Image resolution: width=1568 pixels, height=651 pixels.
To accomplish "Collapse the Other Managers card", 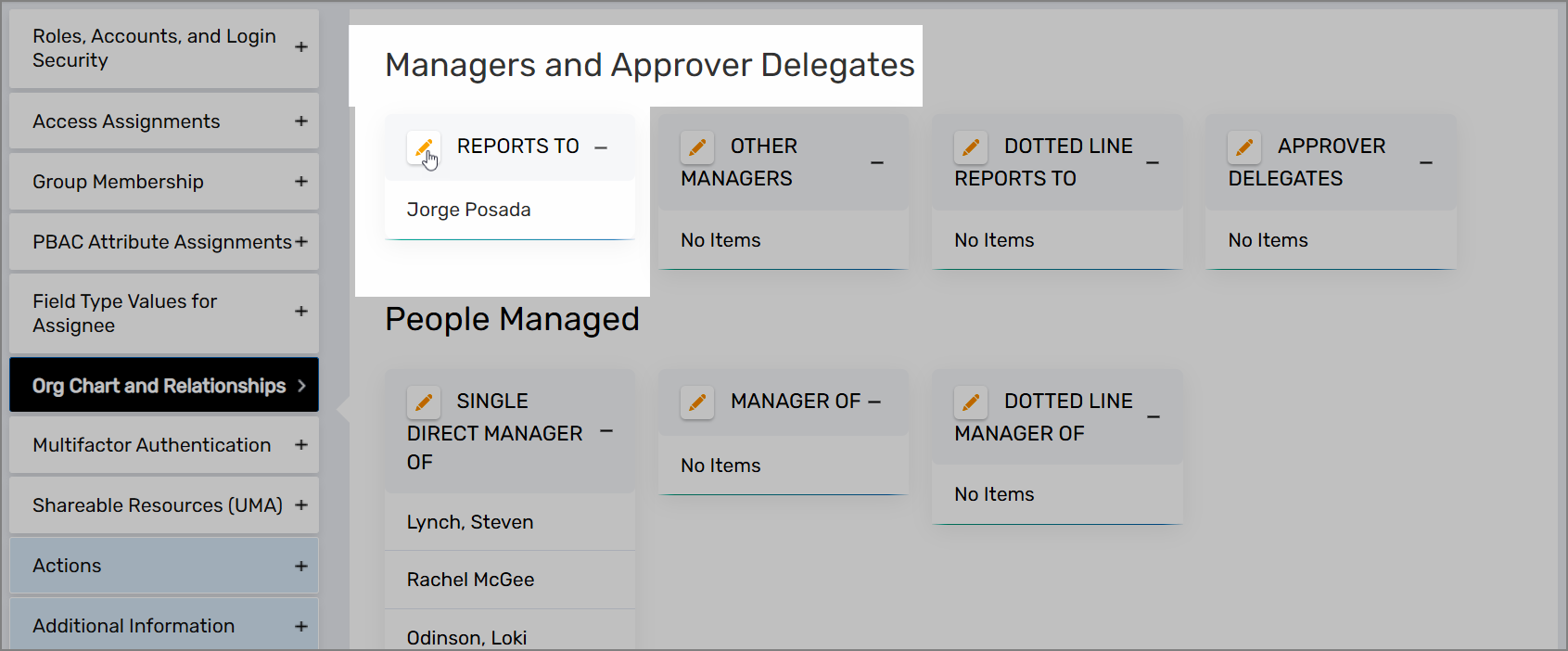I will (x=876, y=163).
